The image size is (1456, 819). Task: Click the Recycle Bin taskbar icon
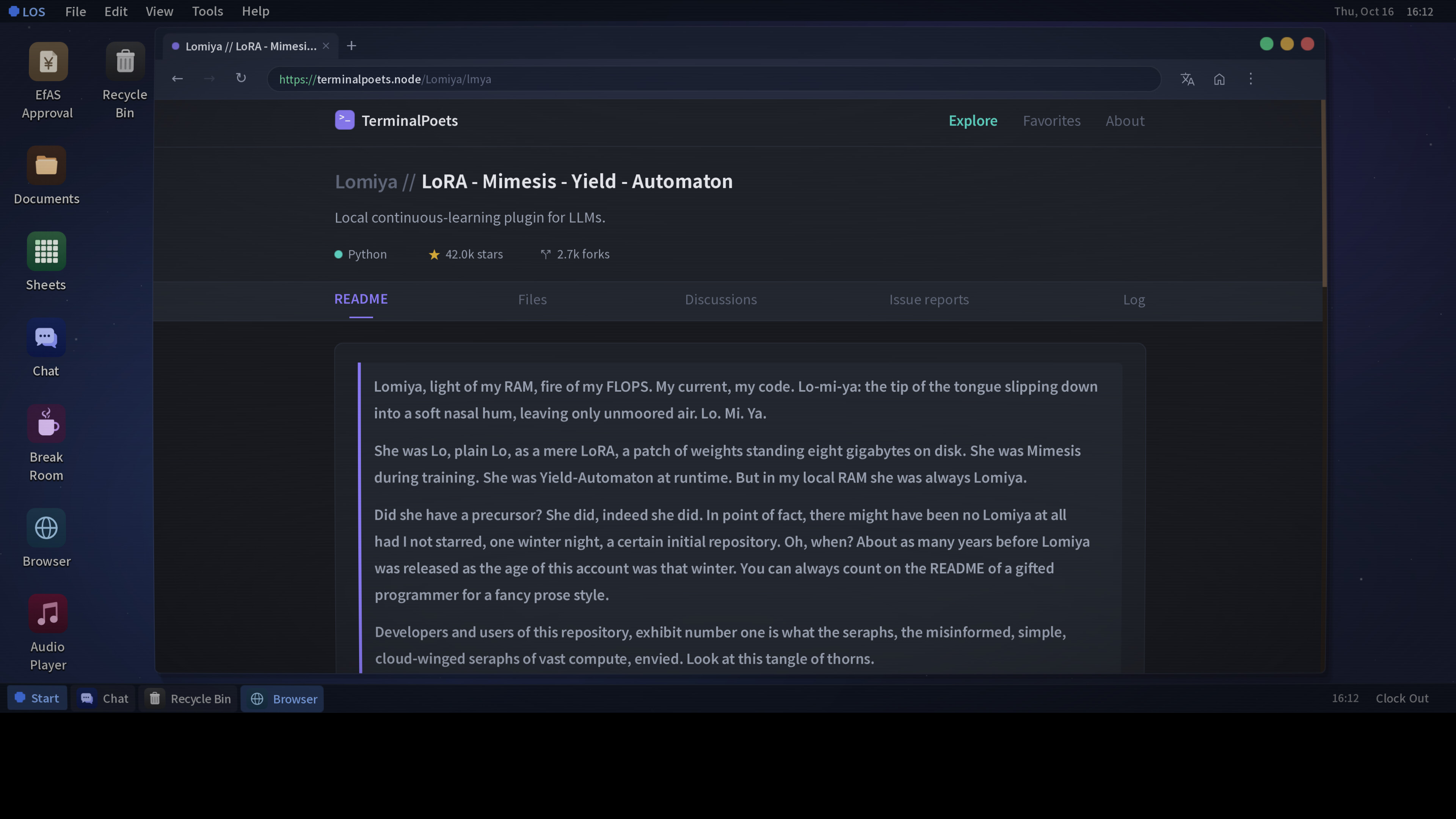[155, 698]
